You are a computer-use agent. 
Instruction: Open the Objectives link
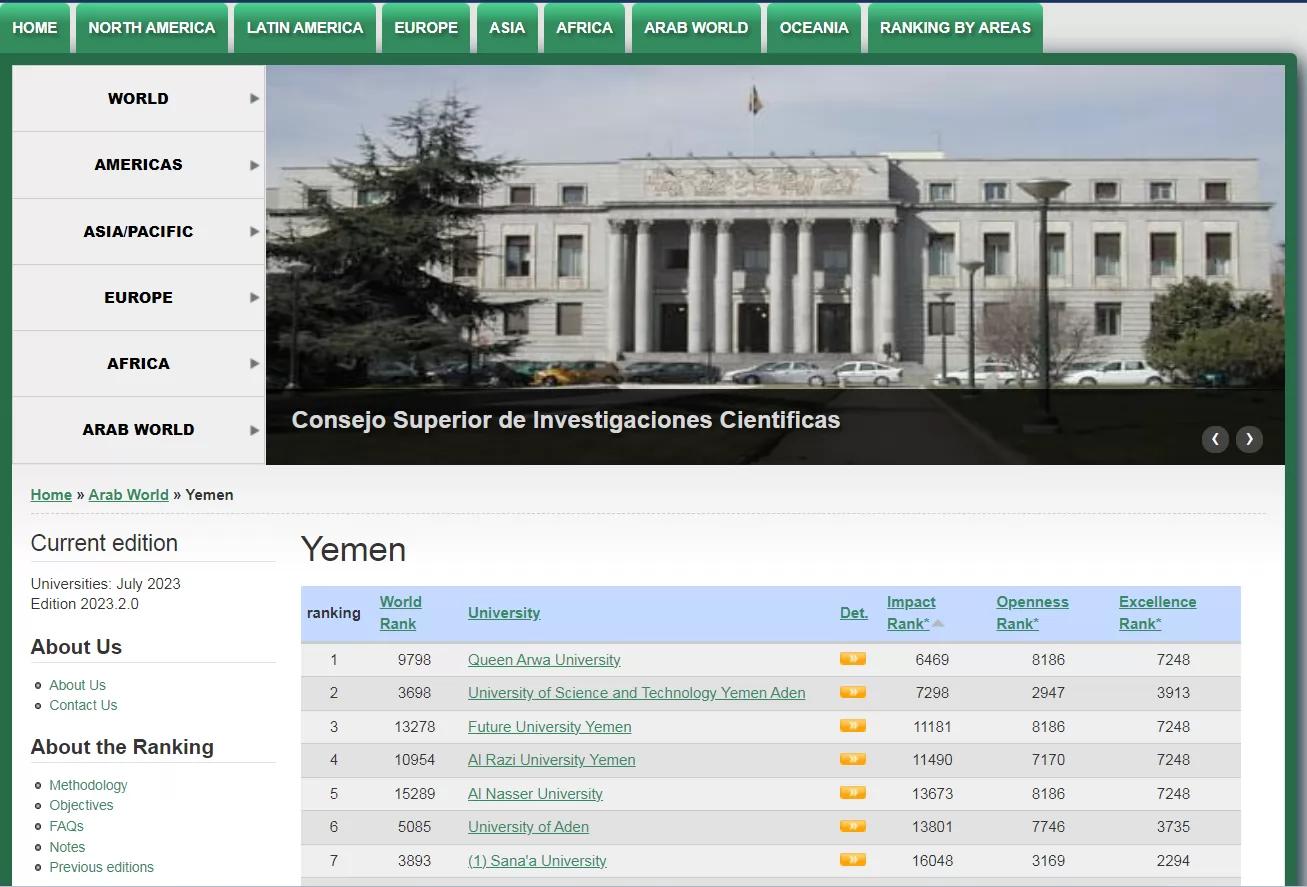[x=81, y=805]
